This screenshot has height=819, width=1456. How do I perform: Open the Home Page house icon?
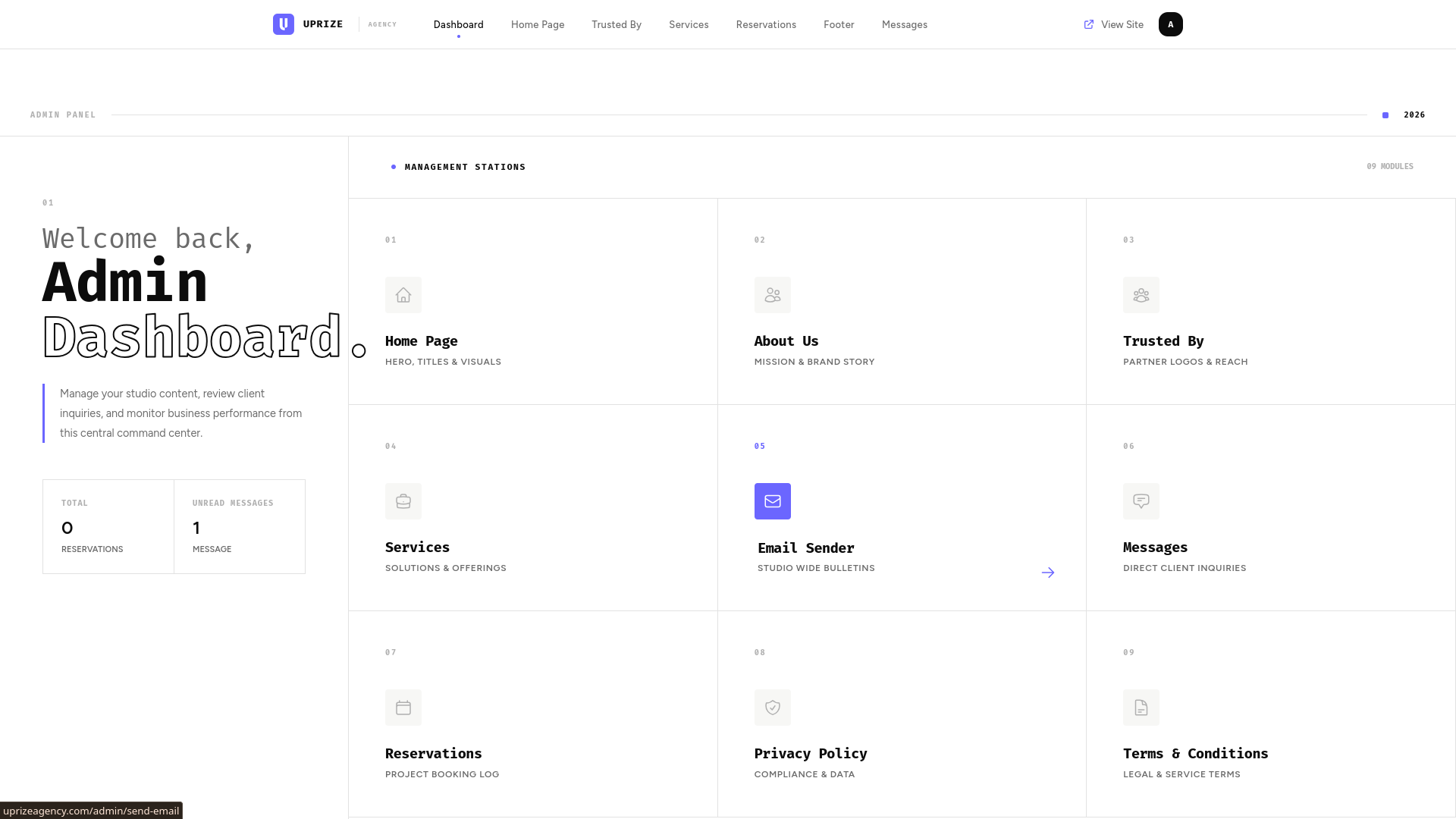(x=403, y=295)
